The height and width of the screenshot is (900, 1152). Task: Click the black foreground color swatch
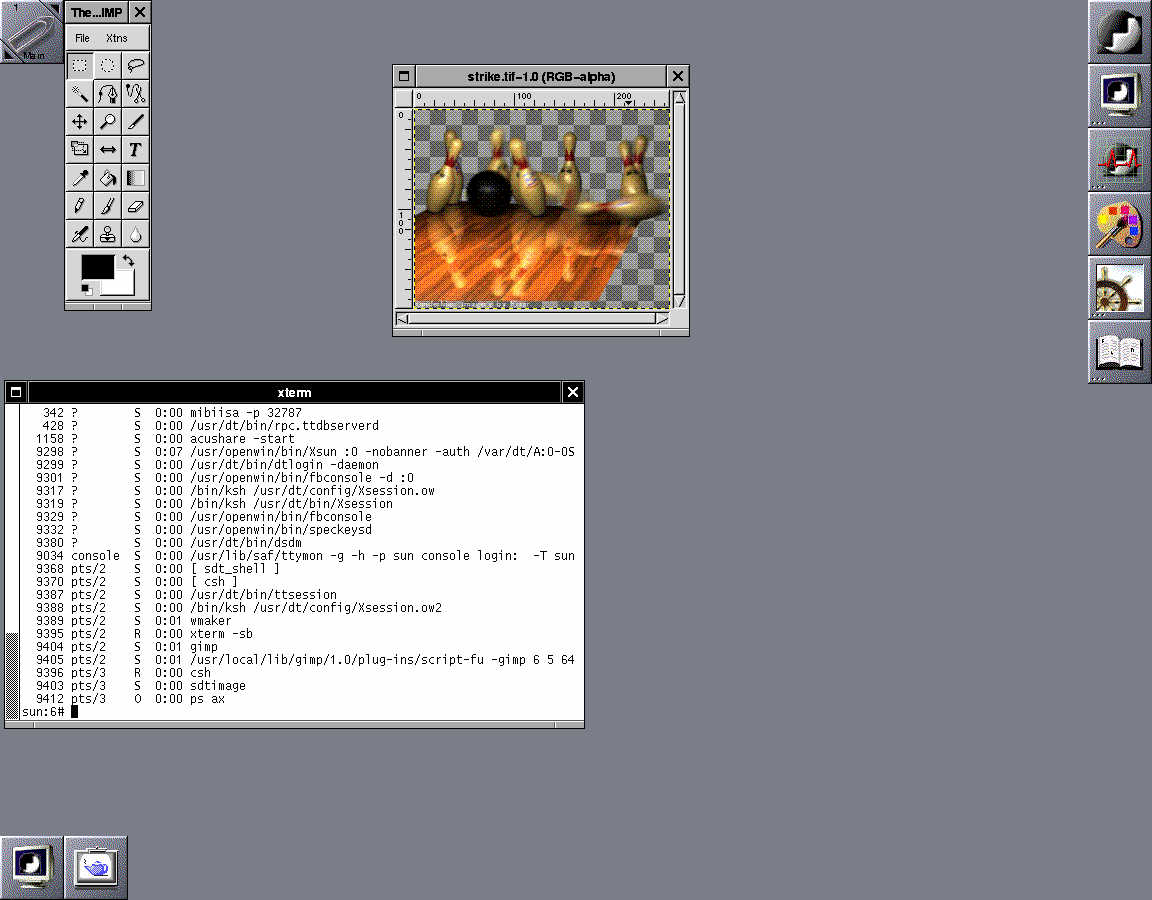pos(96,266)
